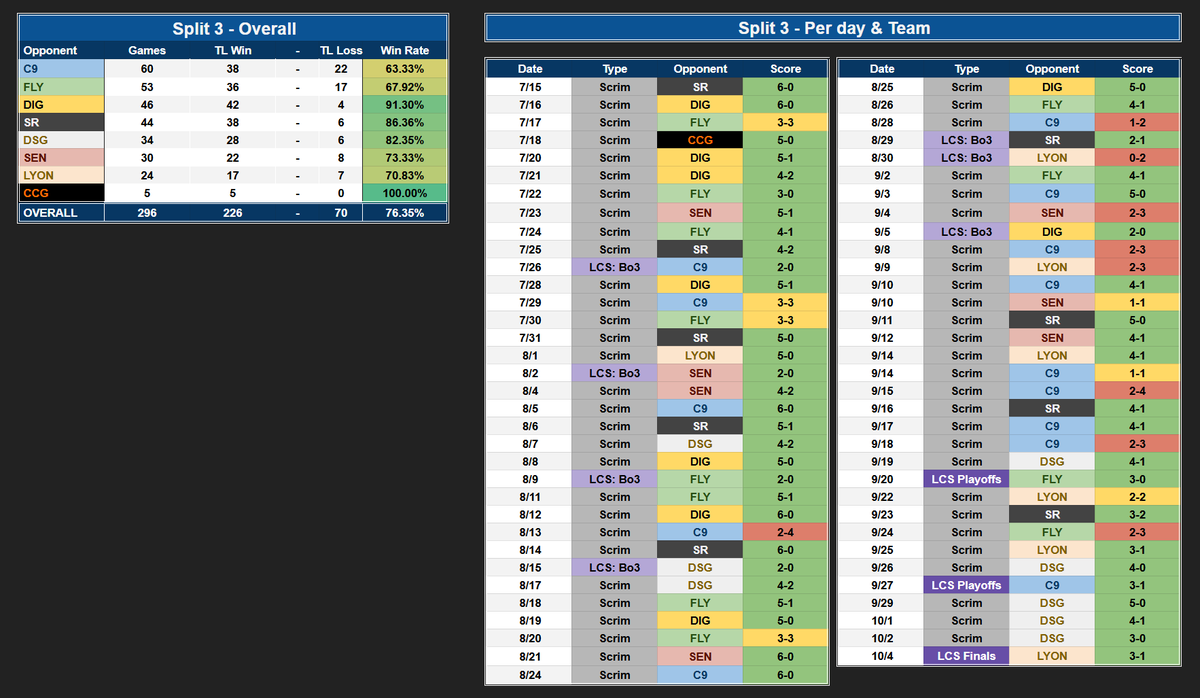Click the 76.35% overall win rate cell
Image resolution: width=1200 pixels, height=698 pixels.
405,212
